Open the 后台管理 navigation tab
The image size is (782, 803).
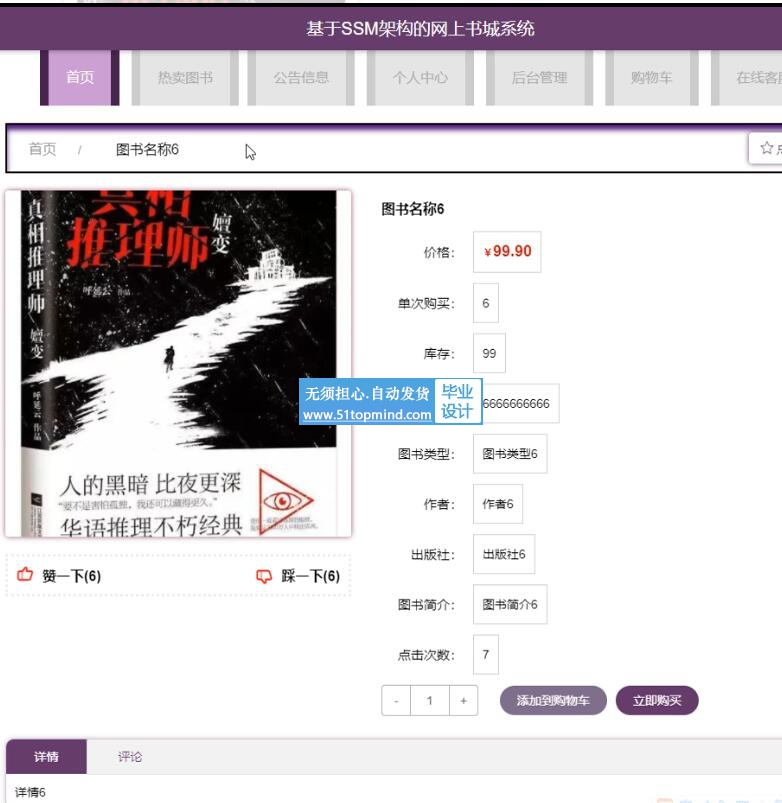539,77
